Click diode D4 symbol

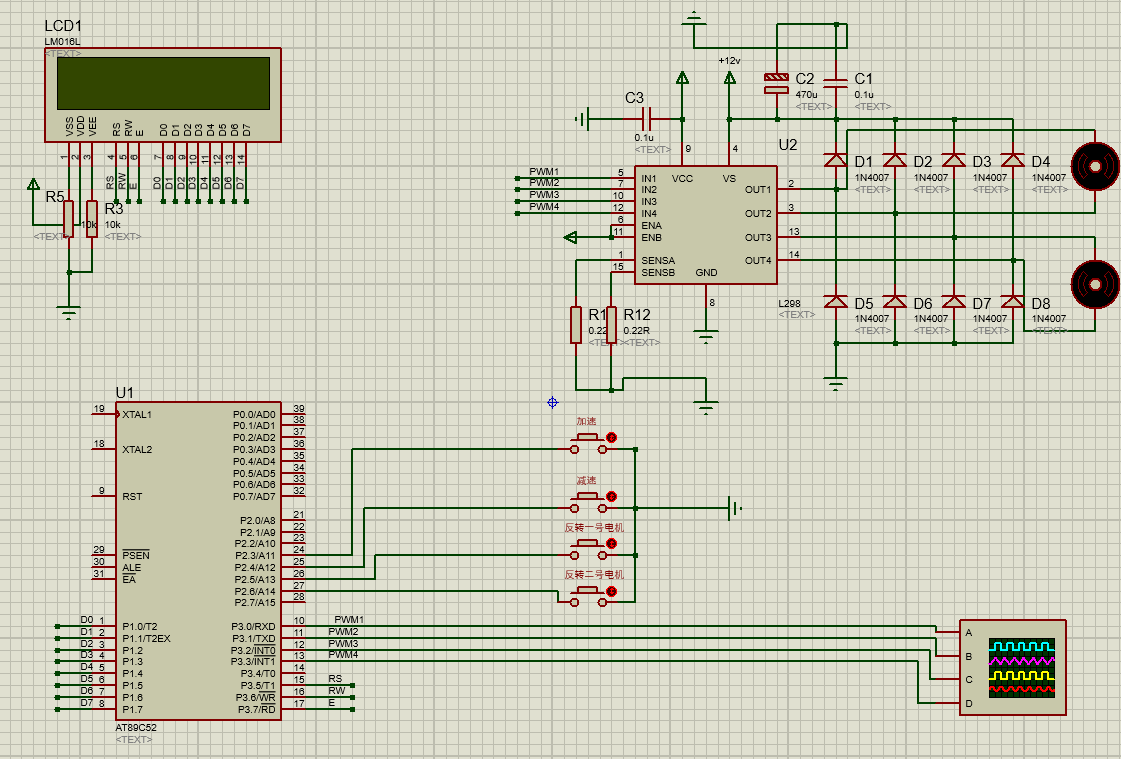tap(1012, 160)
